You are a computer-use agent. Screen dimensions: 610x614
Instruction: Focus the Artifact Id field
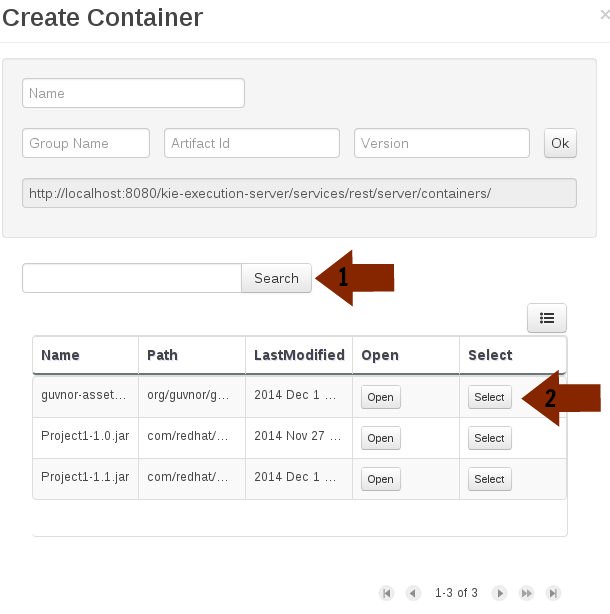(x=252, y=143)
